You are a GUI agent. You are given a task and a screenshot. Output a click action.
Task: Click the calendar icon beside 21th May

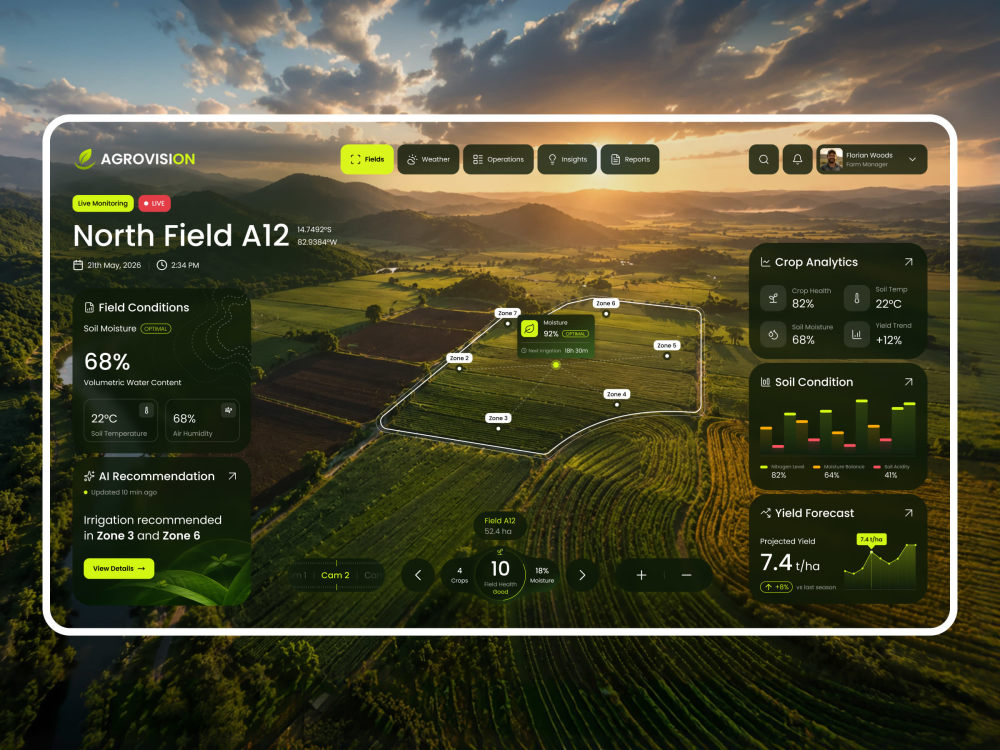(78, 265)
